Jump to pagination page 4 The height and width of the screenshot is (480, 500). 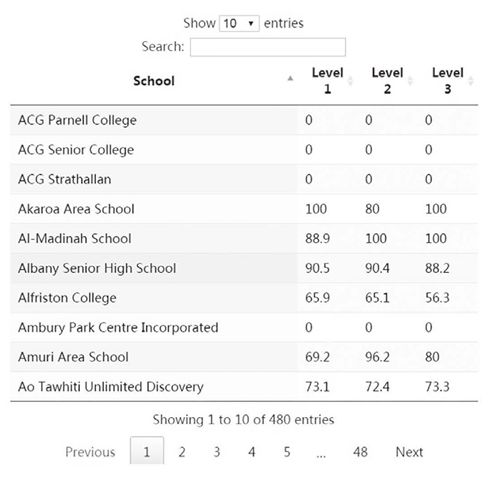[x=252, y=452]
